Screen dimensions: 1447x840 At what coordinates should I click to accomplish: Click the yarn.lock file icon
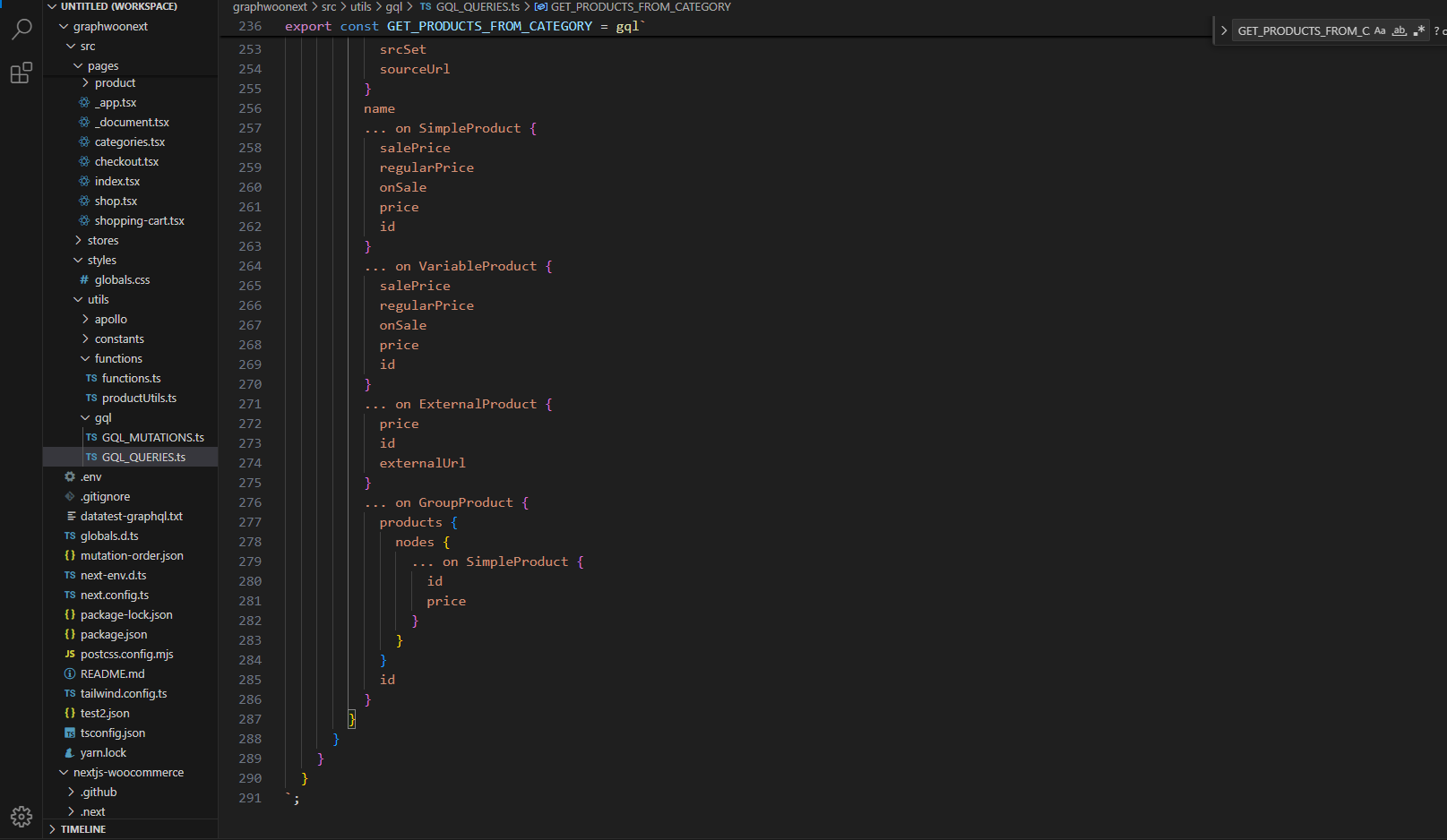pyautogui.click(x=70, y=753)
